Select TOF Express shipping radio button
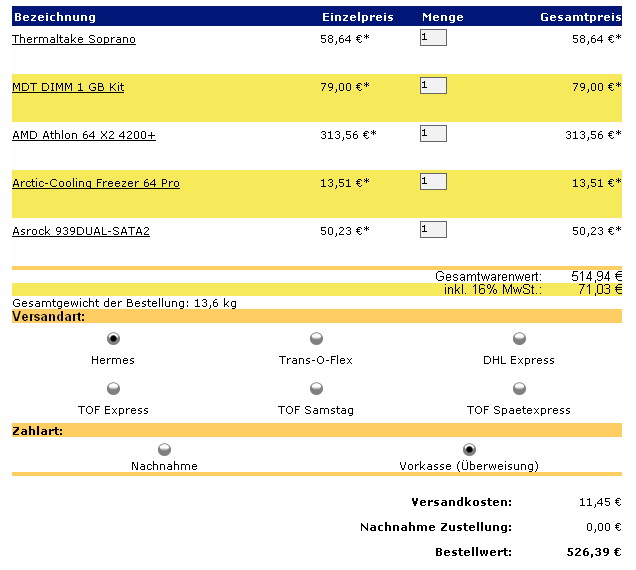The image size is (636, 570). 113,389
